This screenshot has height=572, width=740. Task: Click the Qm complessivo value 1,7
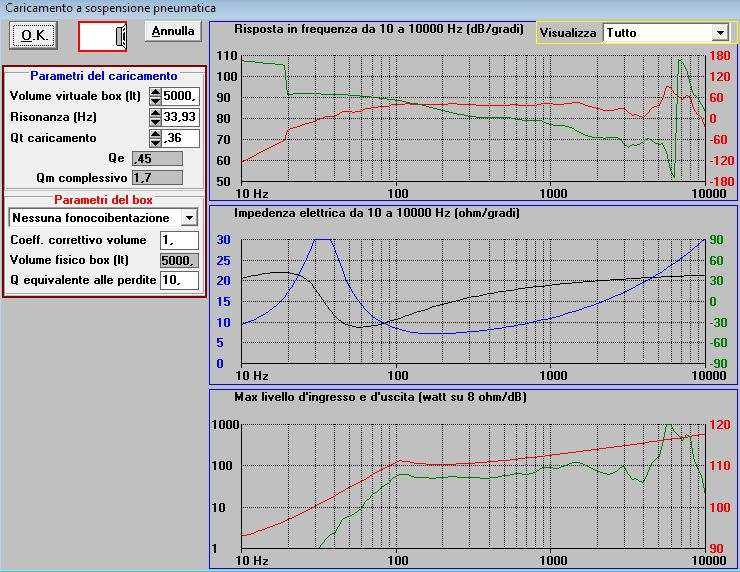tap(157, 178)
